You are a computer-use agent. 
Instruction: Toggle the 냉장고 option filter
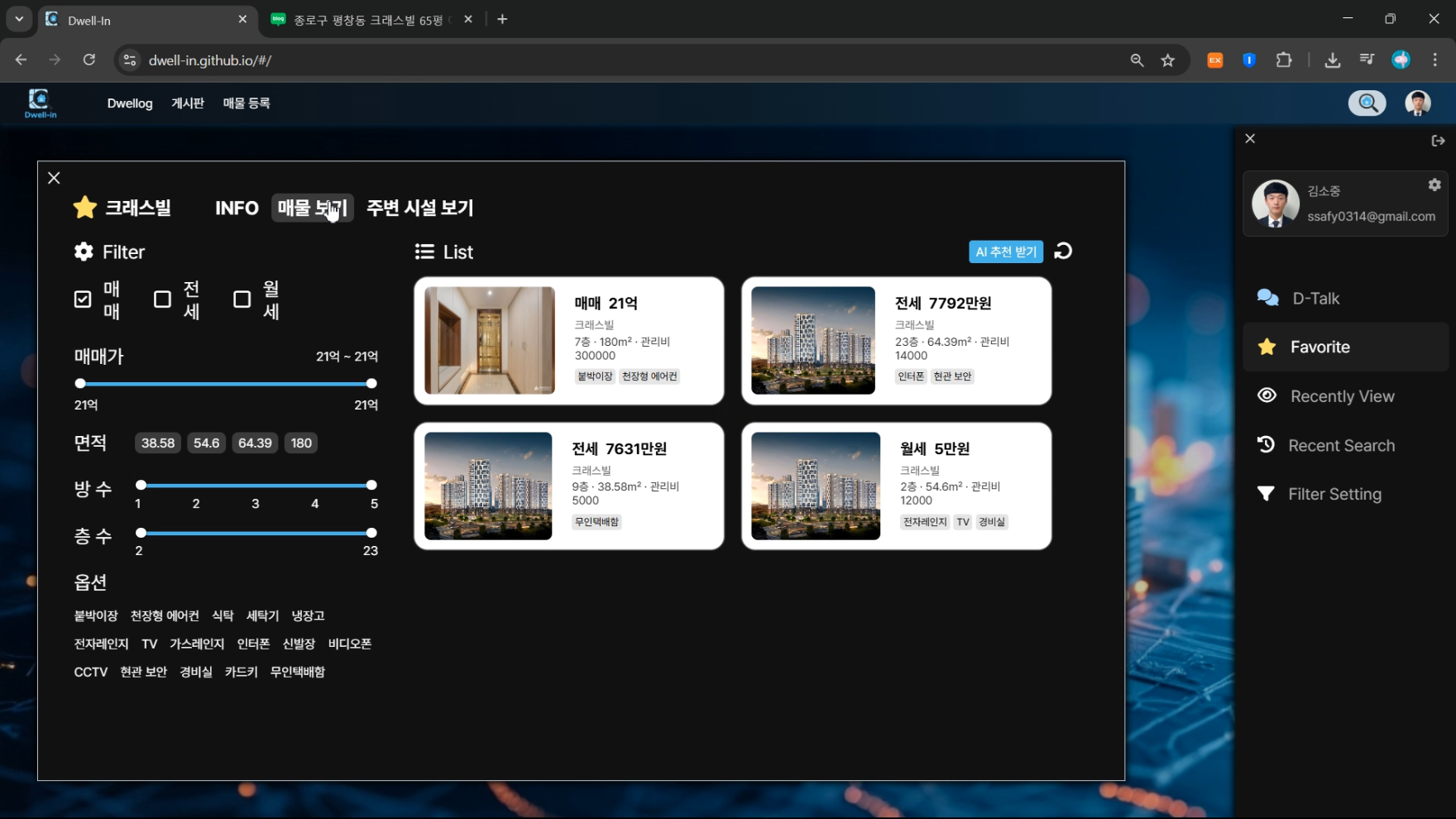pyautogui.click(x=308, y=615)
